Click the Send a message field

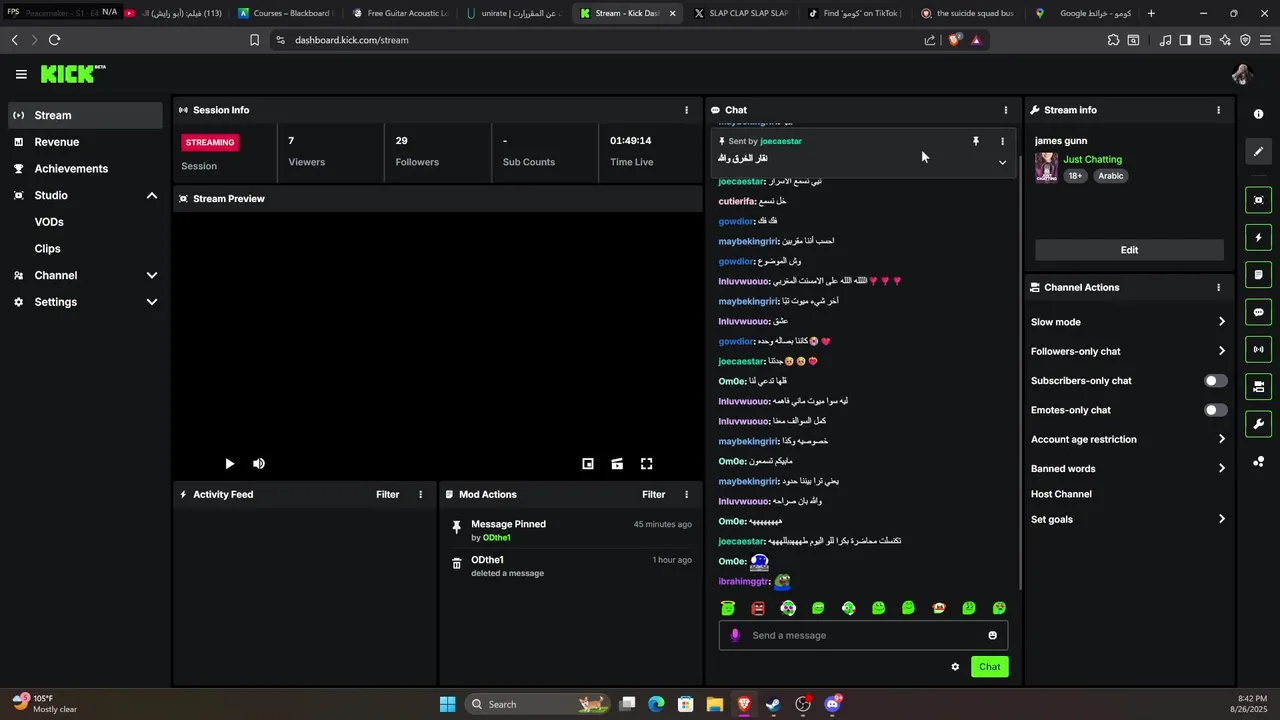863,635
